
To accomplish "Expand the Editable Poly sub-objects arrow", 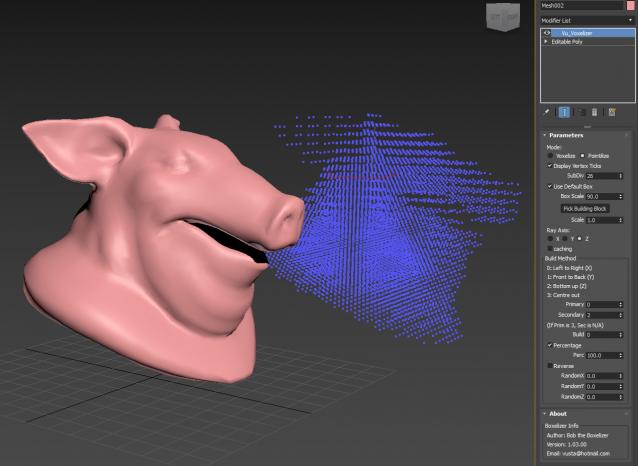I will click(546, 42).
